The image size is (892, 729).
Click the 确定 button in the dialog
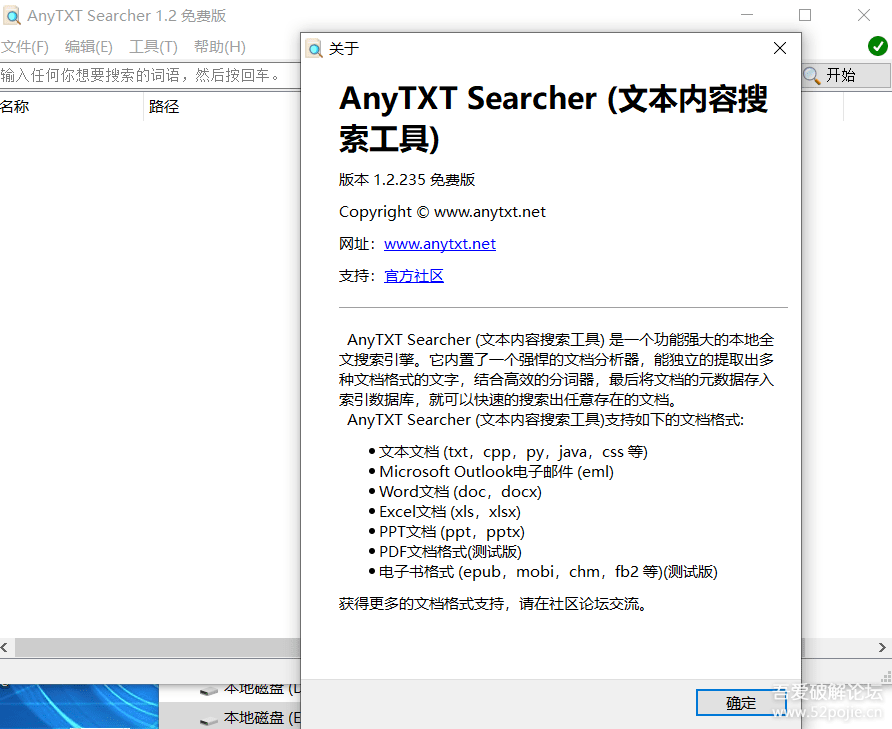741,703
